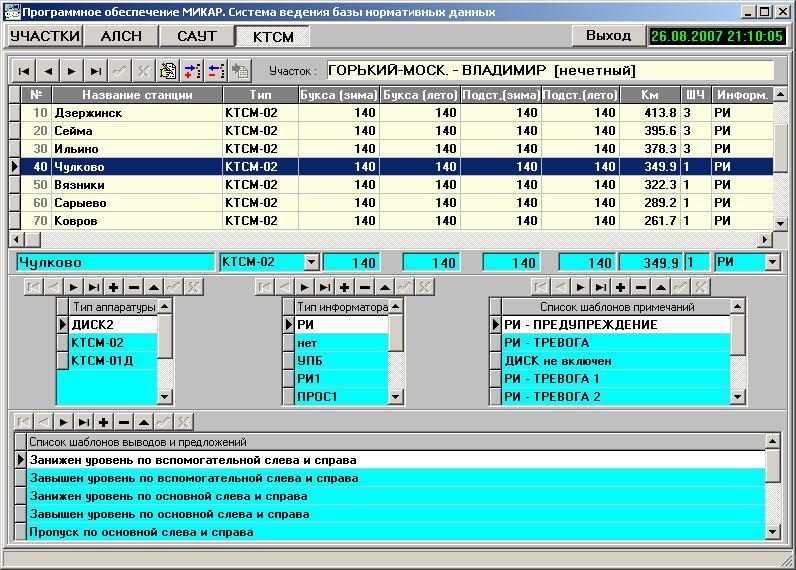Click edit triangle icon above выводов и предложений list
Viewport: 796px width, 570px height.
[x=142, y=422]
